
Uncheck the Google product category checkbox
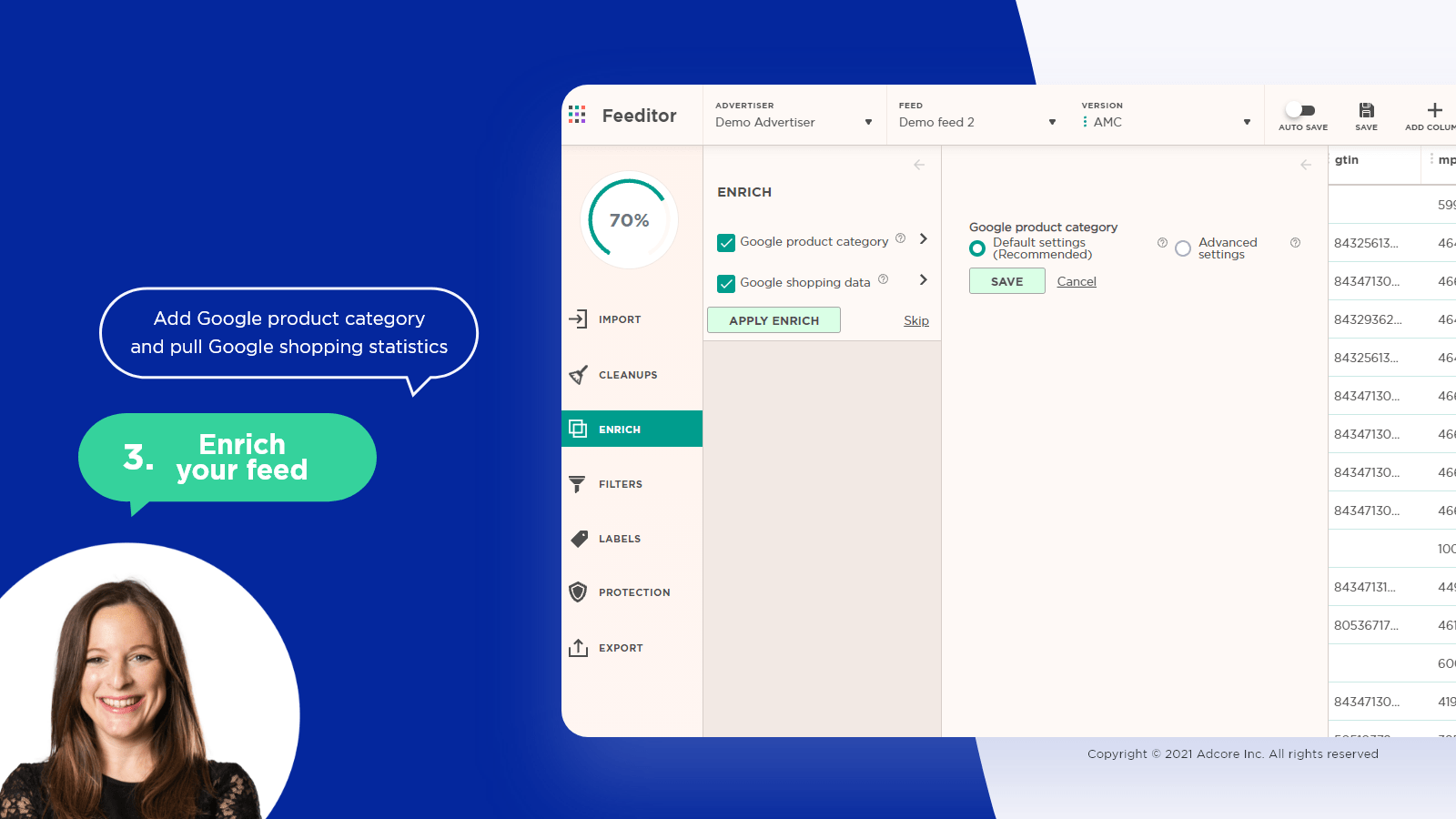pyautogui.click(x=726, y=243)
